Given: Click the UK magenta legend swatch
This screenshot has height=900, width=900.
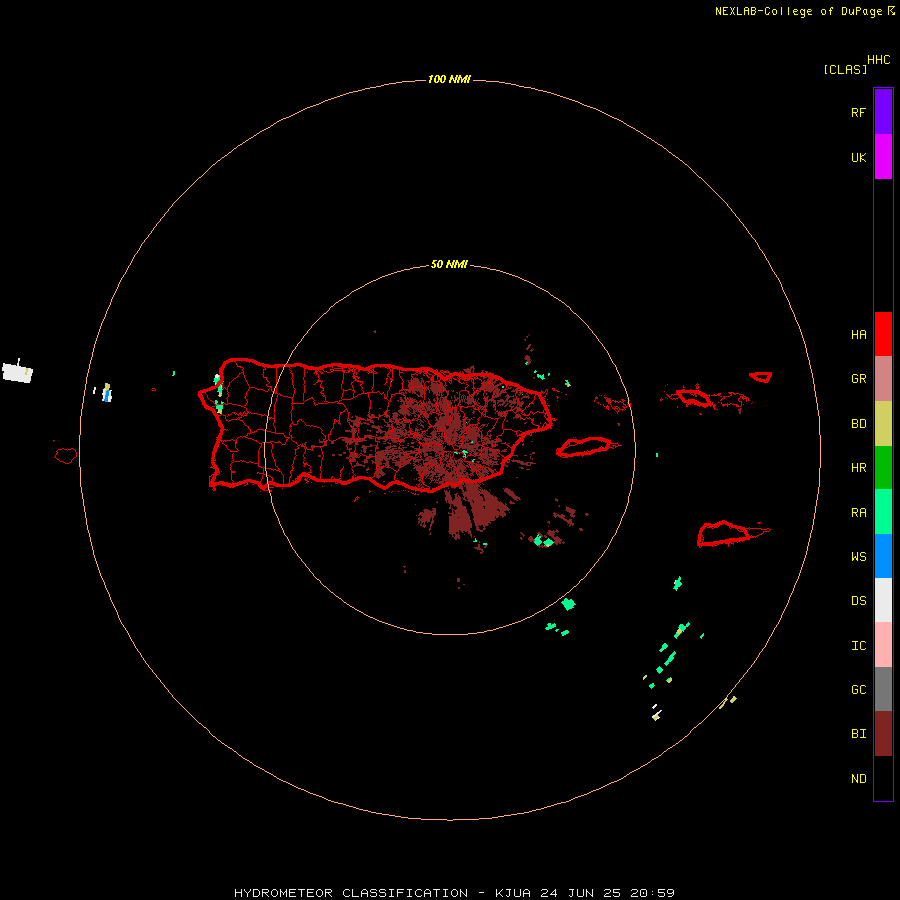Looking at the screenshot, I should [x=883, y=157].
